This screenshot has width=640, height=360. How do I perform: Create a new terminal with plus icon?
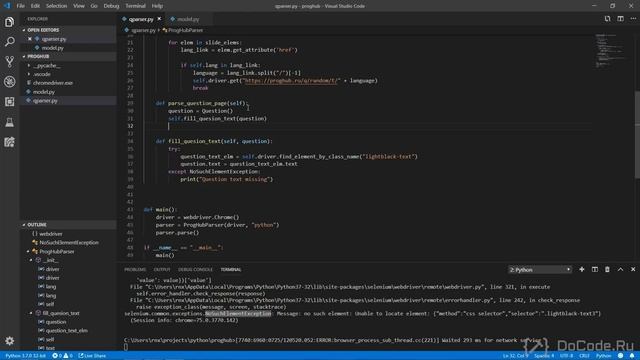pos(582,269)
